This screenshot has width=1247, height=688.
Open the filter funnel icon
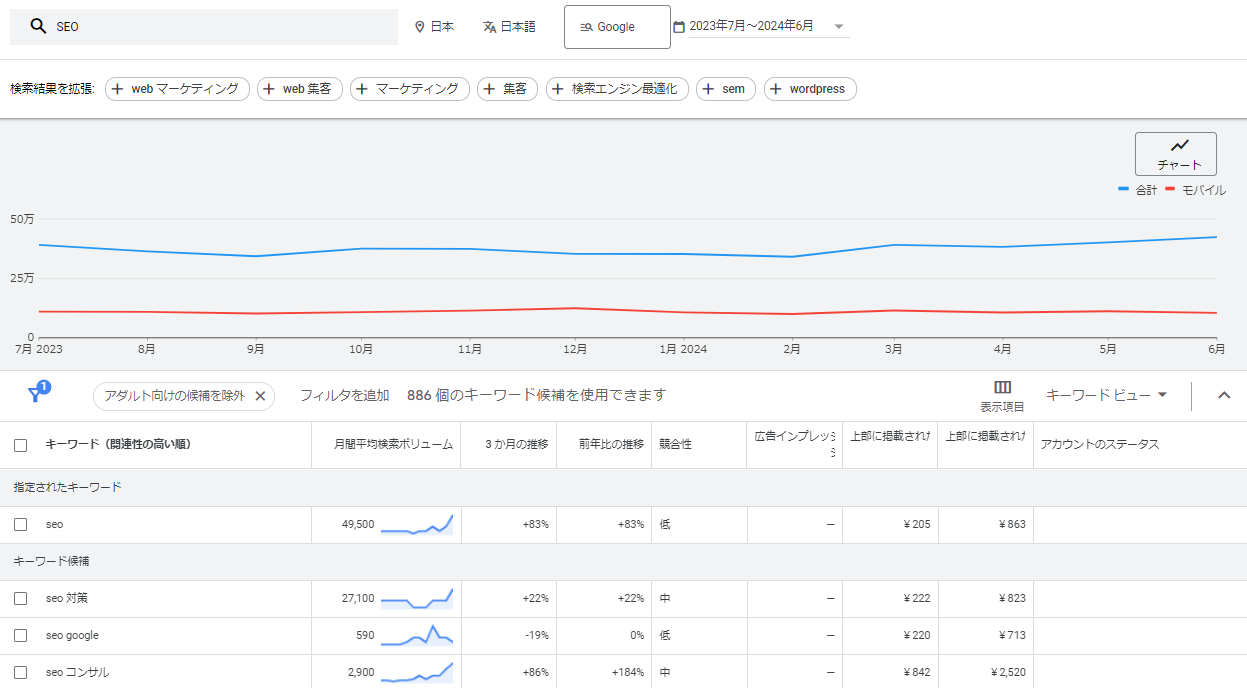pyautogui.click(x=36, y=394)
